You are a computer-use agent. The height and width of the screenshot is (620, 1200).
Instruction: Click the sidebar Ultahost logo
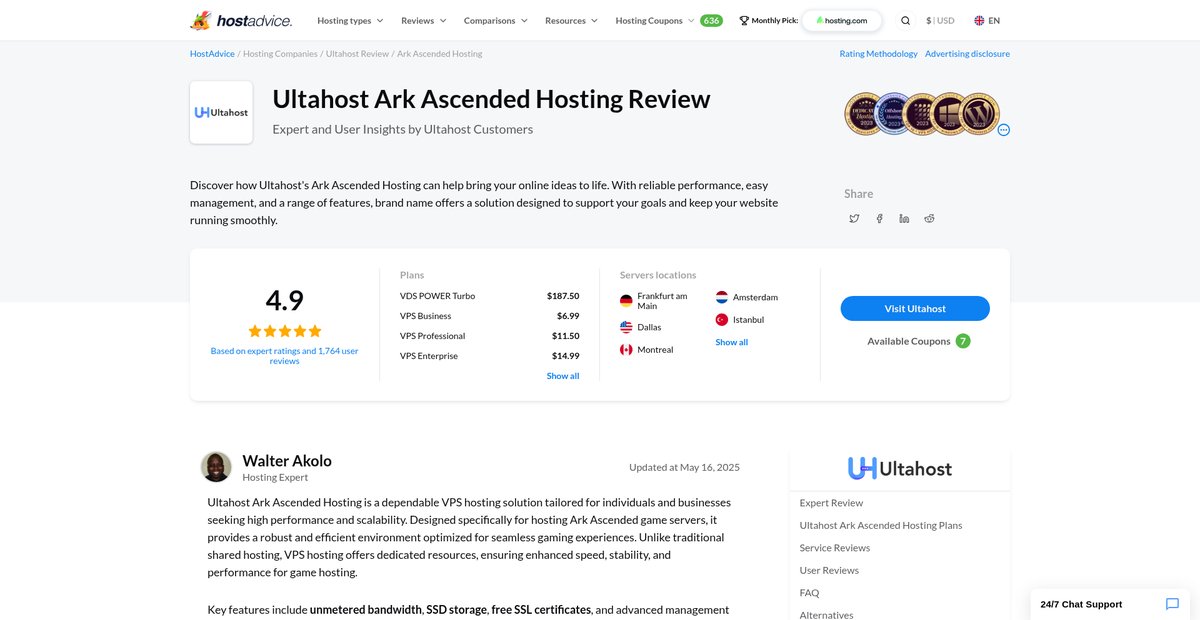(900, 468)
